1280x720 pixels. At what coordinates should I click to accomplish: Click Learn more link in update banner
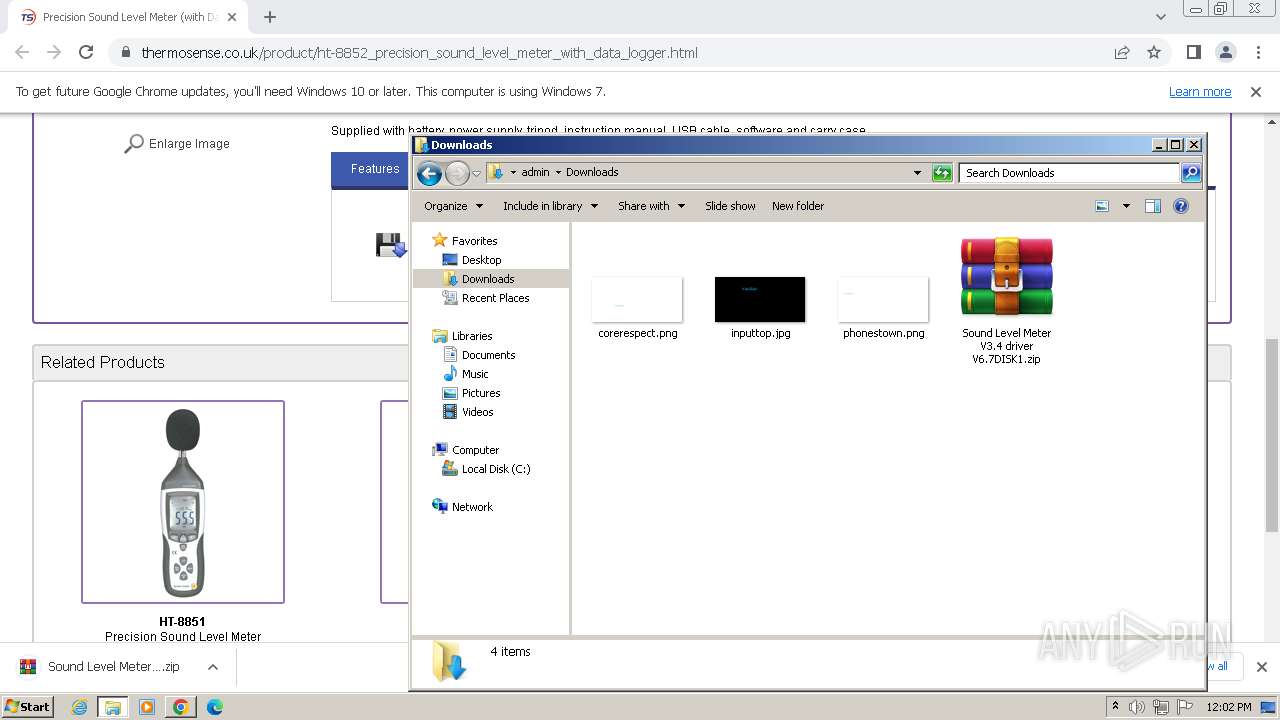(x=1200, y=91)
